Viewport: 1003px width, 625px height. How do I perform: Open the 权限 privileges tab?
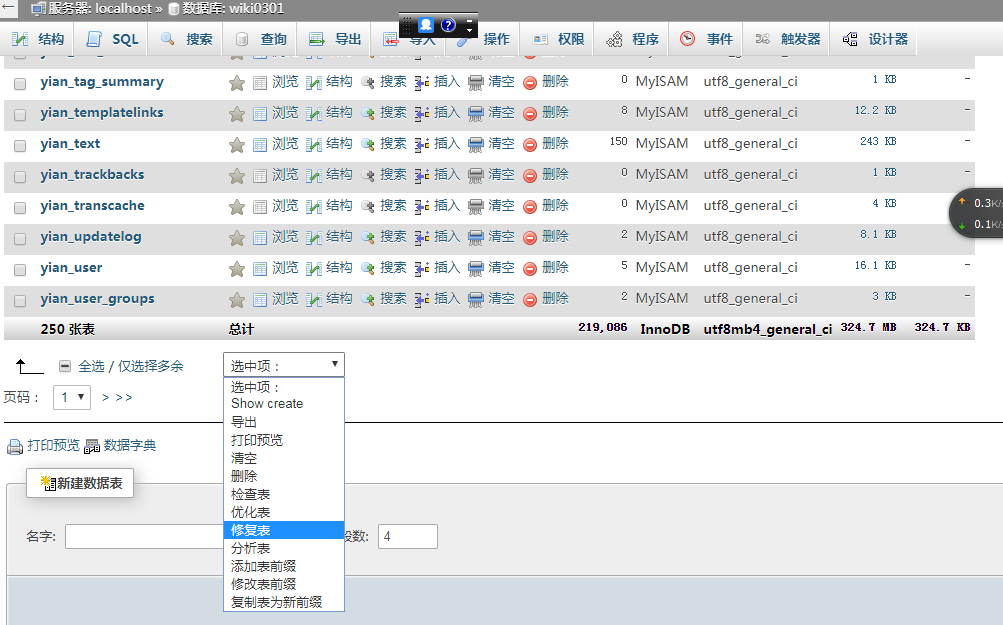tap(558, 39)
